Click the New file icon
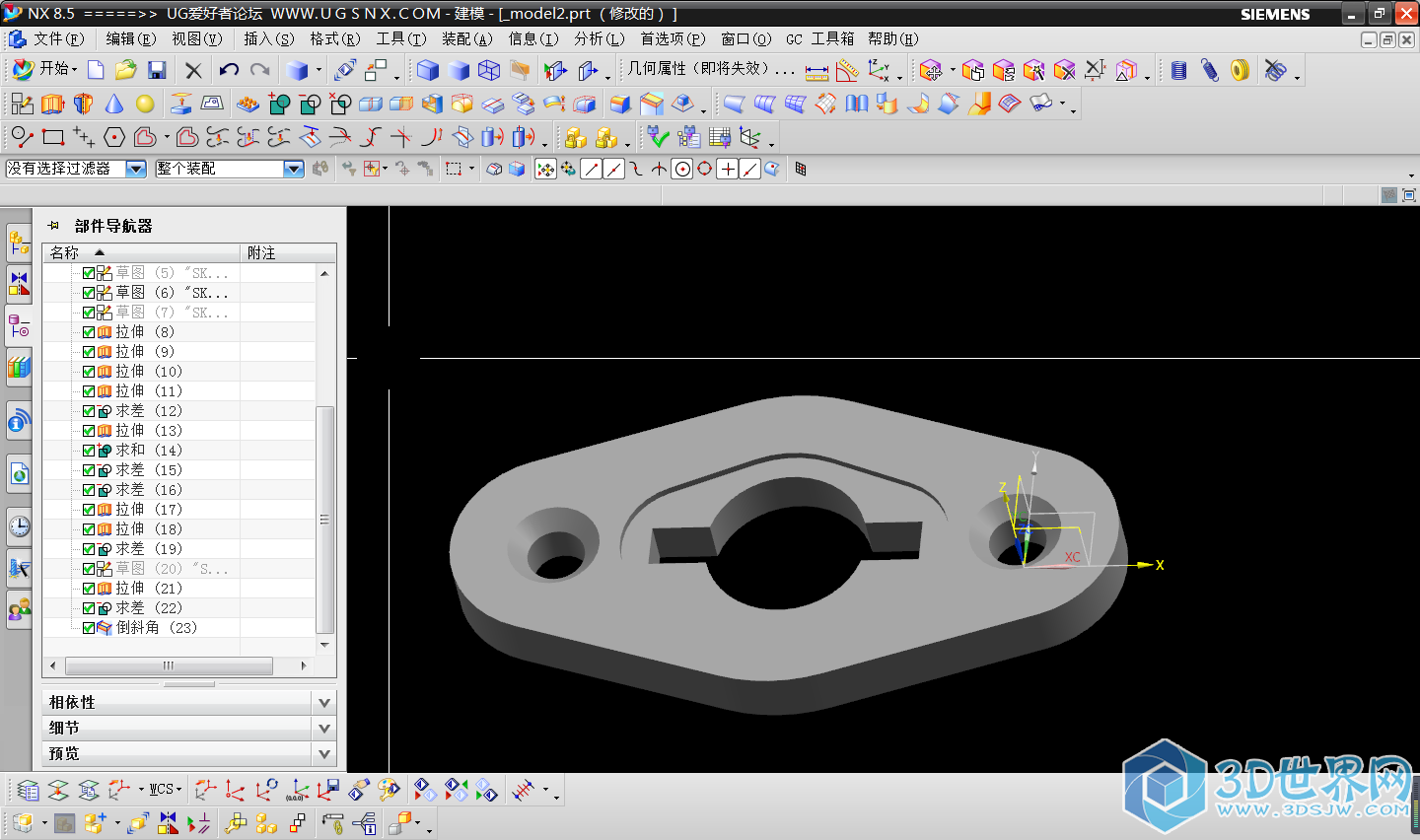1420x840 pixels. tap(96, 70)
